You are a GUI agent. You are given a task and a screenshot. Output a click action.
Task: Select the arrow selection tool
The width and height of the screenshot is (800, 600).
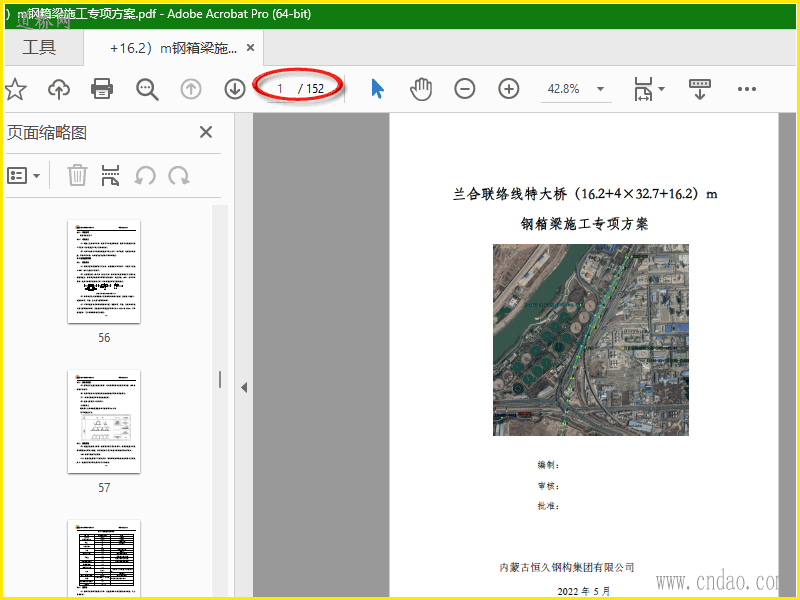coord(377,89)
